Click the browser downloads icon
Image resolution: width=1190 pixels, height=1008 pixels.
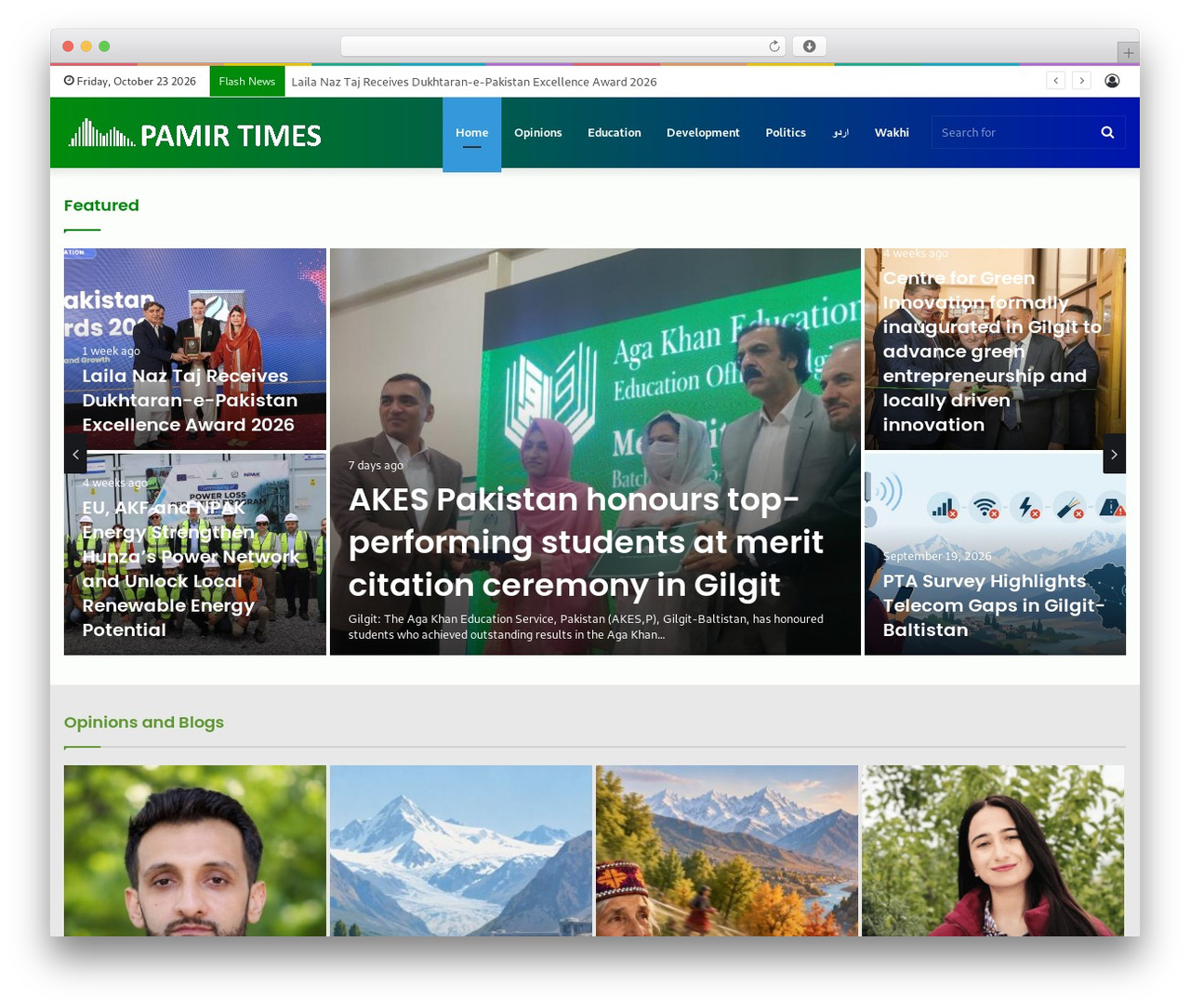click(x=809, y=46)
